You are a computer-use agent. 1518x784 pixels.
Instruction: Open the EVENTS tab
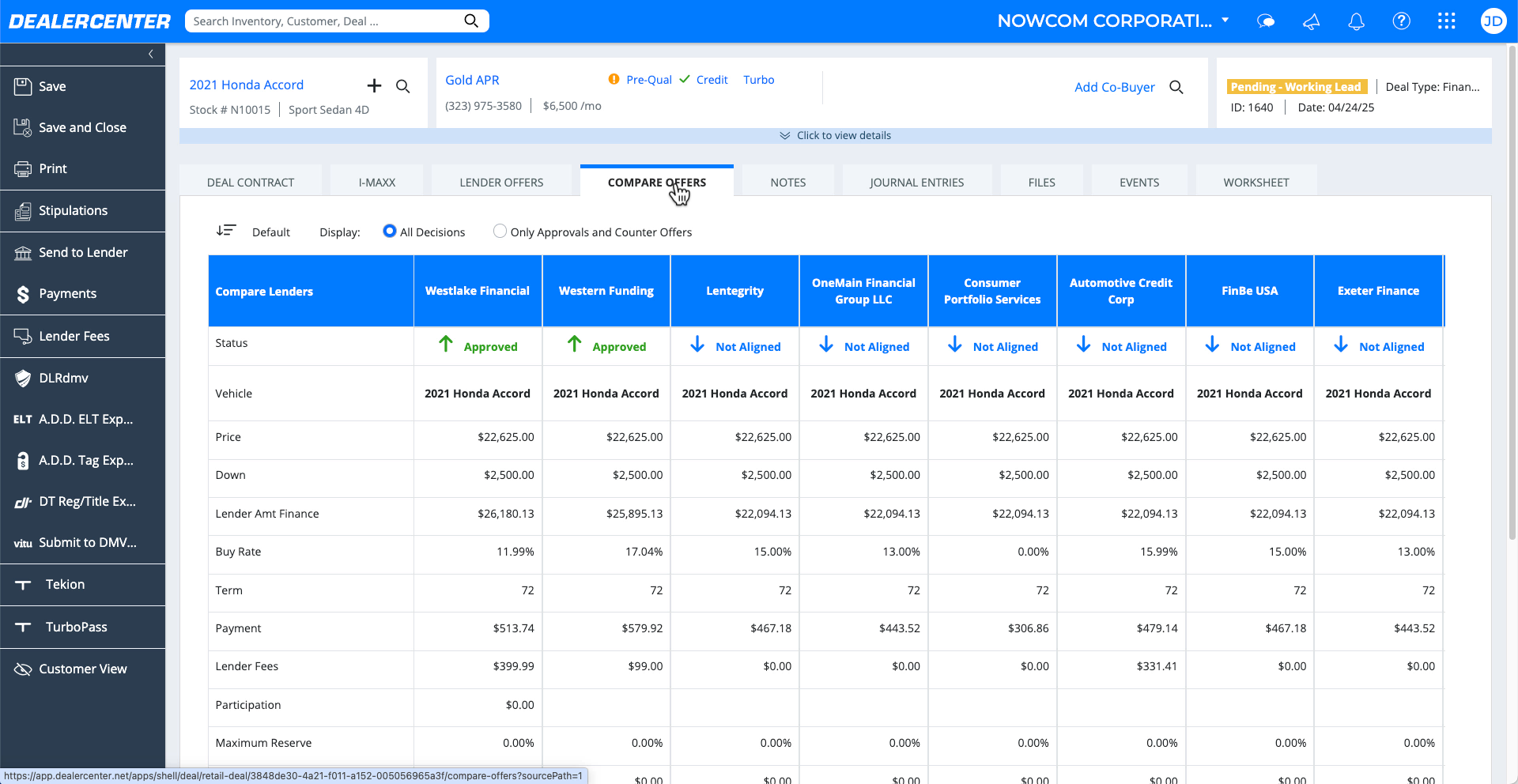(1139, 183)
